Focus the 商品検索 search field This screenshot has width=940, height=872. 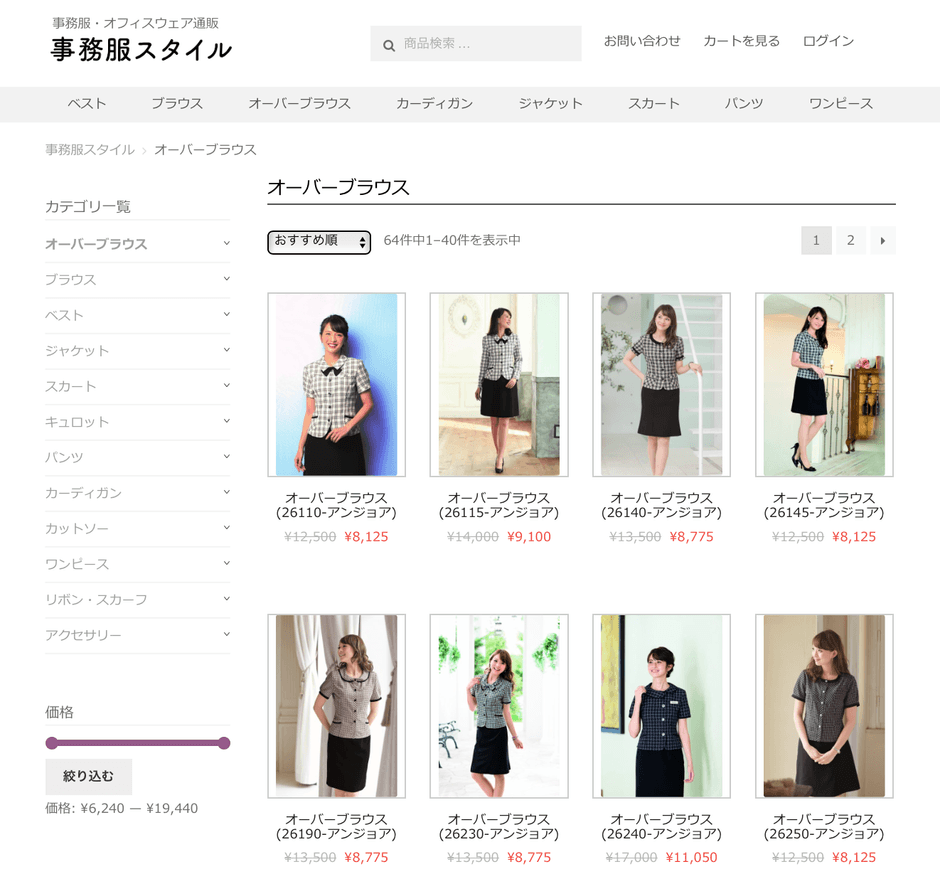tap(485, 44)
